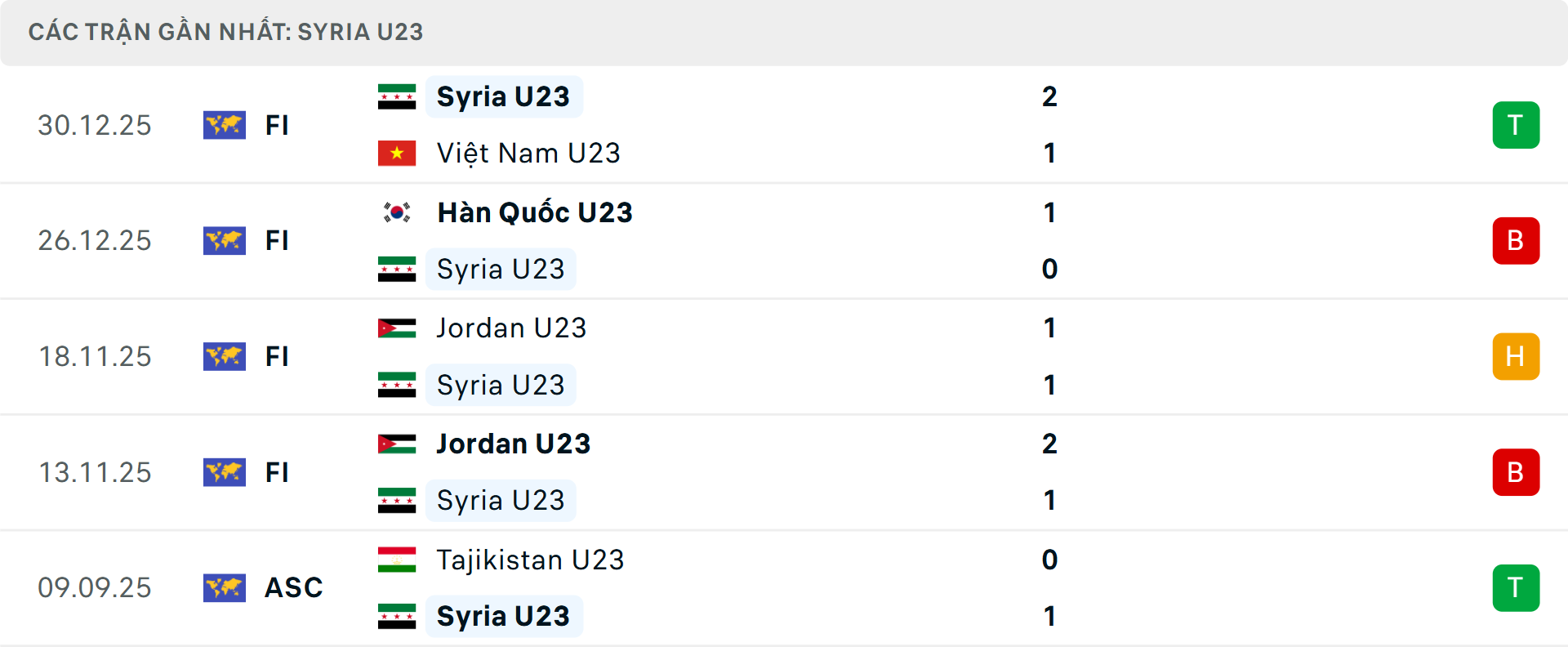Image resolution: width=1568 pixels, height=647 pixels.
Task: Click the Hàn Quốc U23 team name
Action: [534, 212]
